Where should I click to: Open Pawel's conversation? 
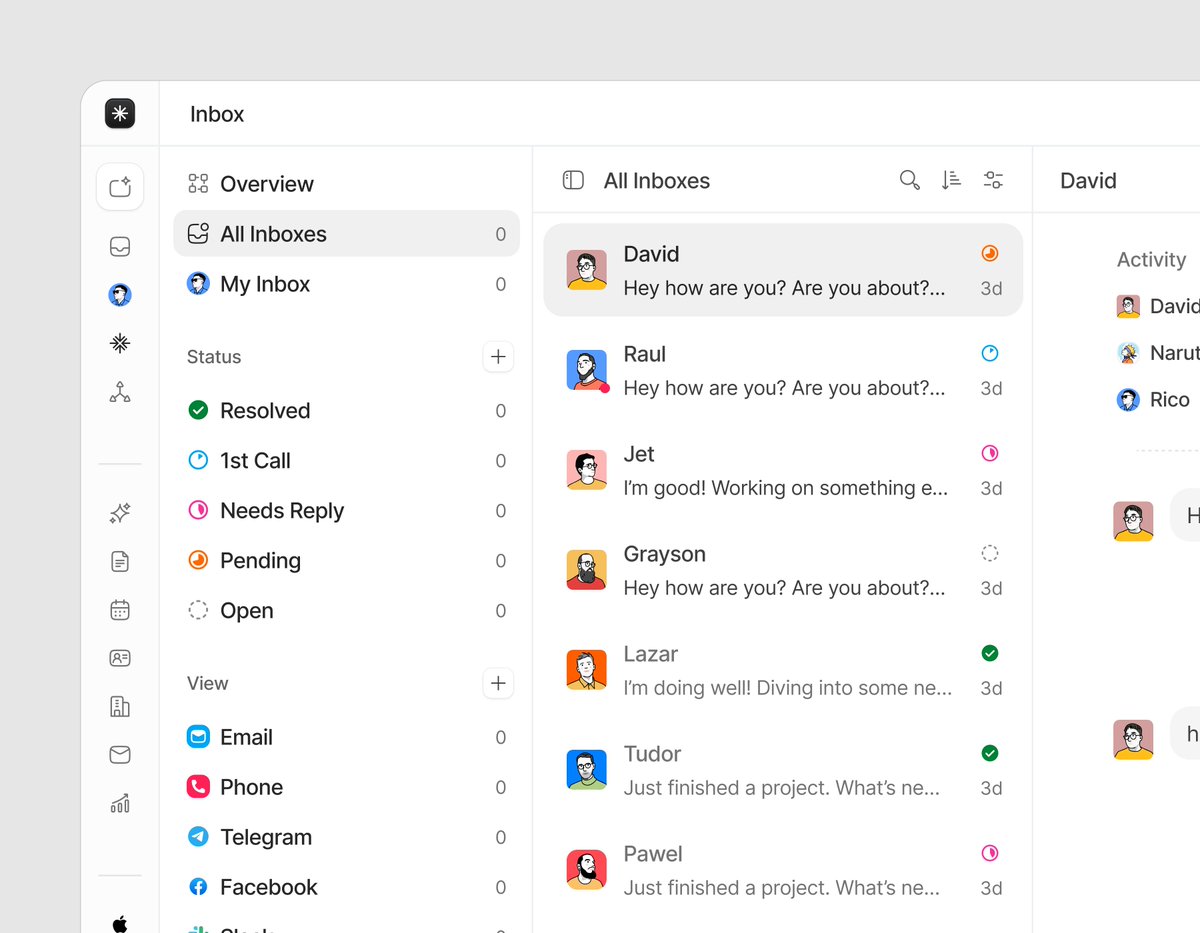pos(783,870)
